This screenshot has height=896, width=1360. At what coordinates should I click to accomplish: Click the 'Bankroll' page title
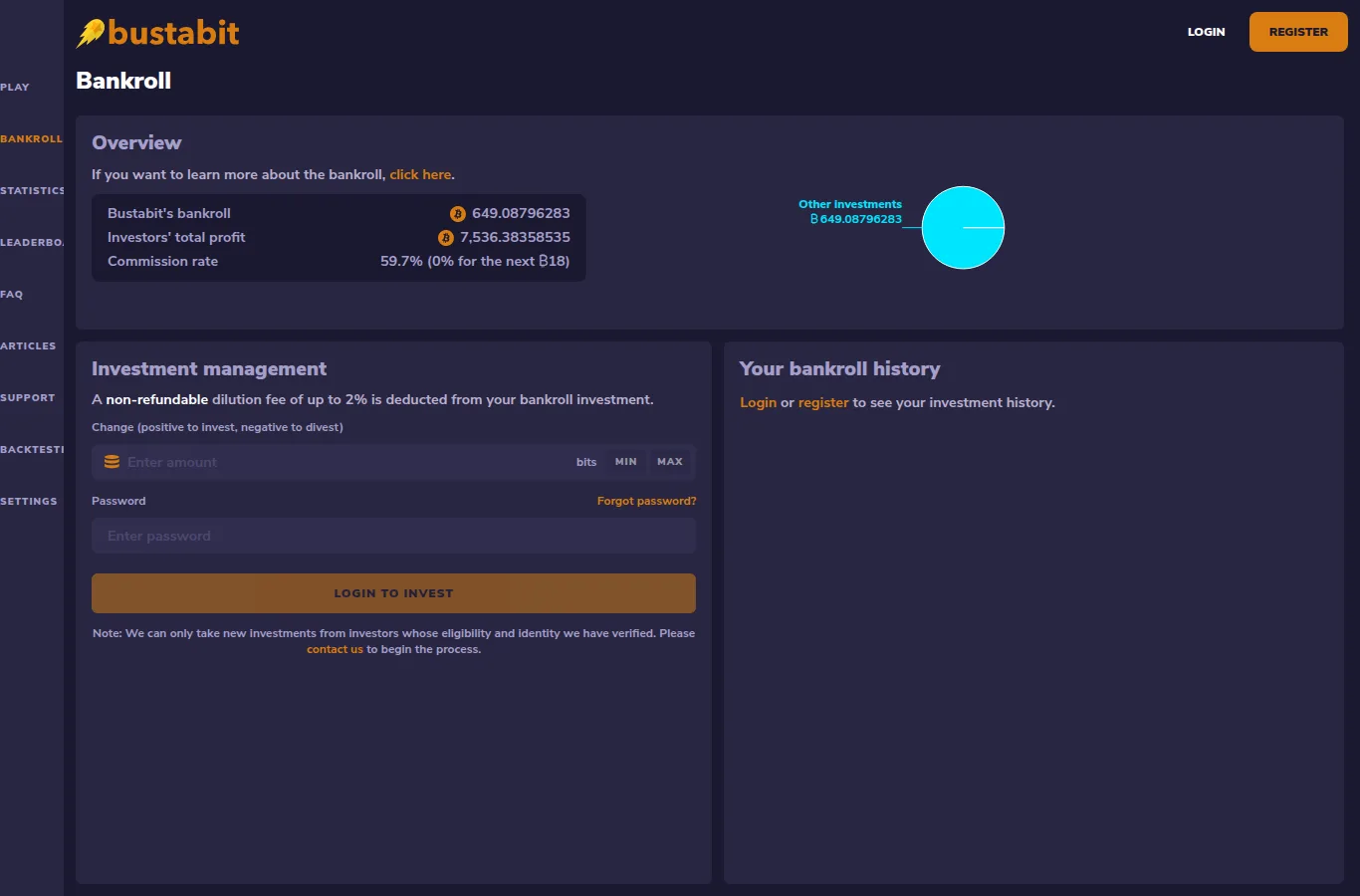123,81
